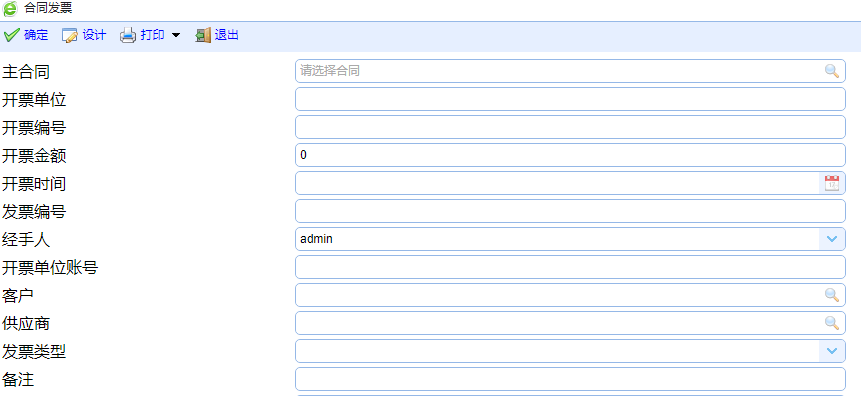Click the printer icon for 打印

(128, 36)
